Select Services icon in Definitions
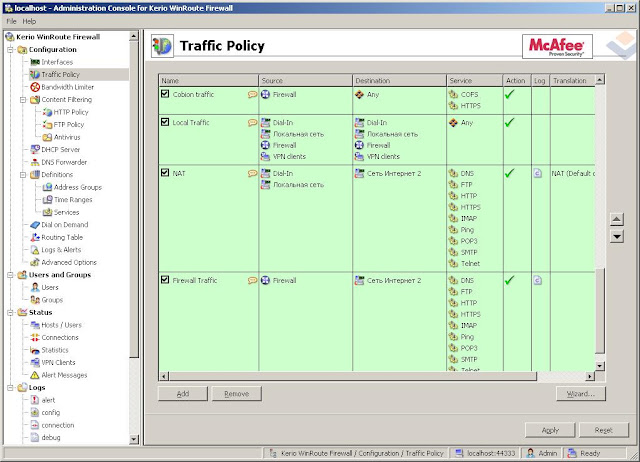The width and height of the screenshot is (640, 462). click(x=47, y=212)
